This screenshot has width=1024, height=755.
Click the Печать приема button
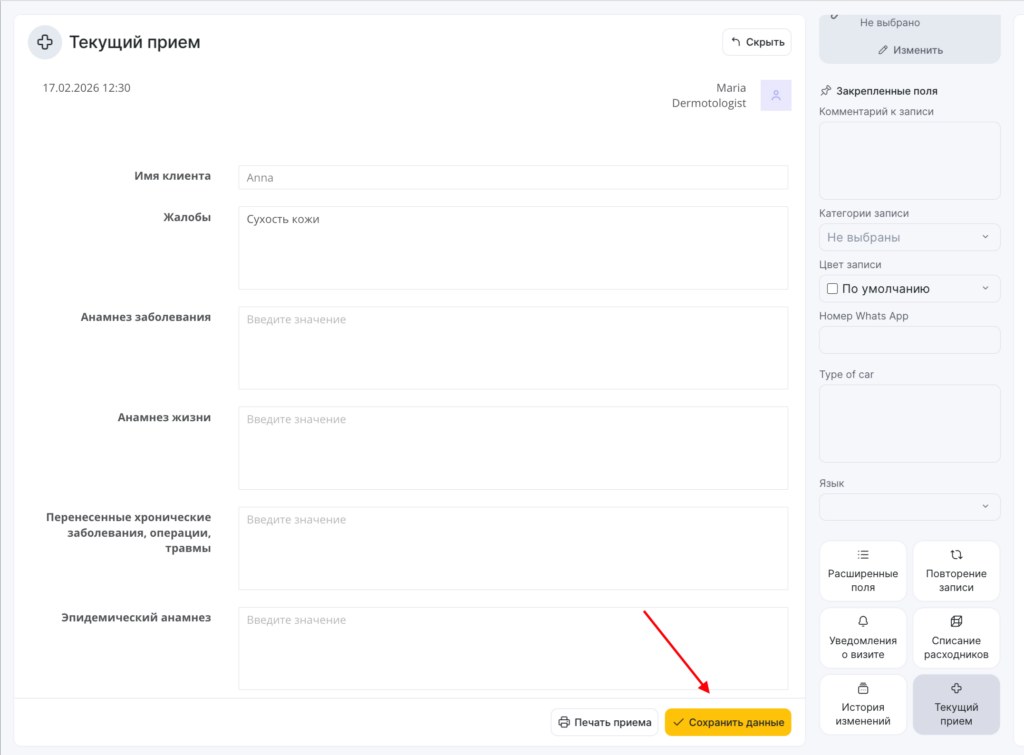(605, 722)
